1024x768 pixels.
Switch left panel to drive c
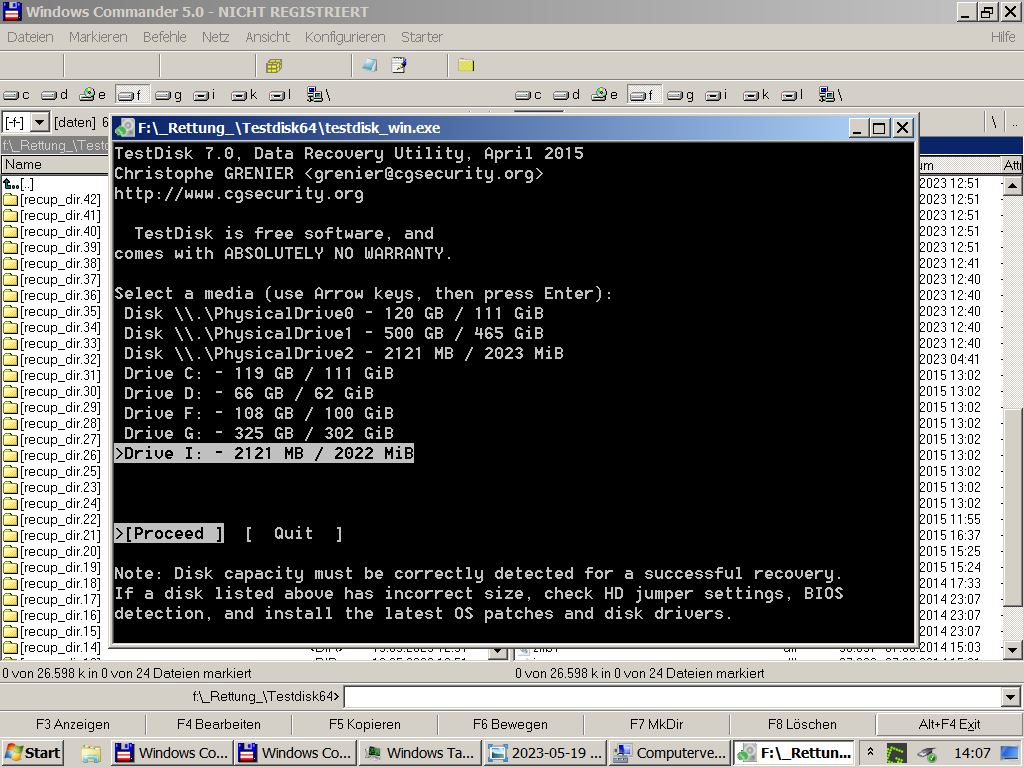[x=16, y=95]
